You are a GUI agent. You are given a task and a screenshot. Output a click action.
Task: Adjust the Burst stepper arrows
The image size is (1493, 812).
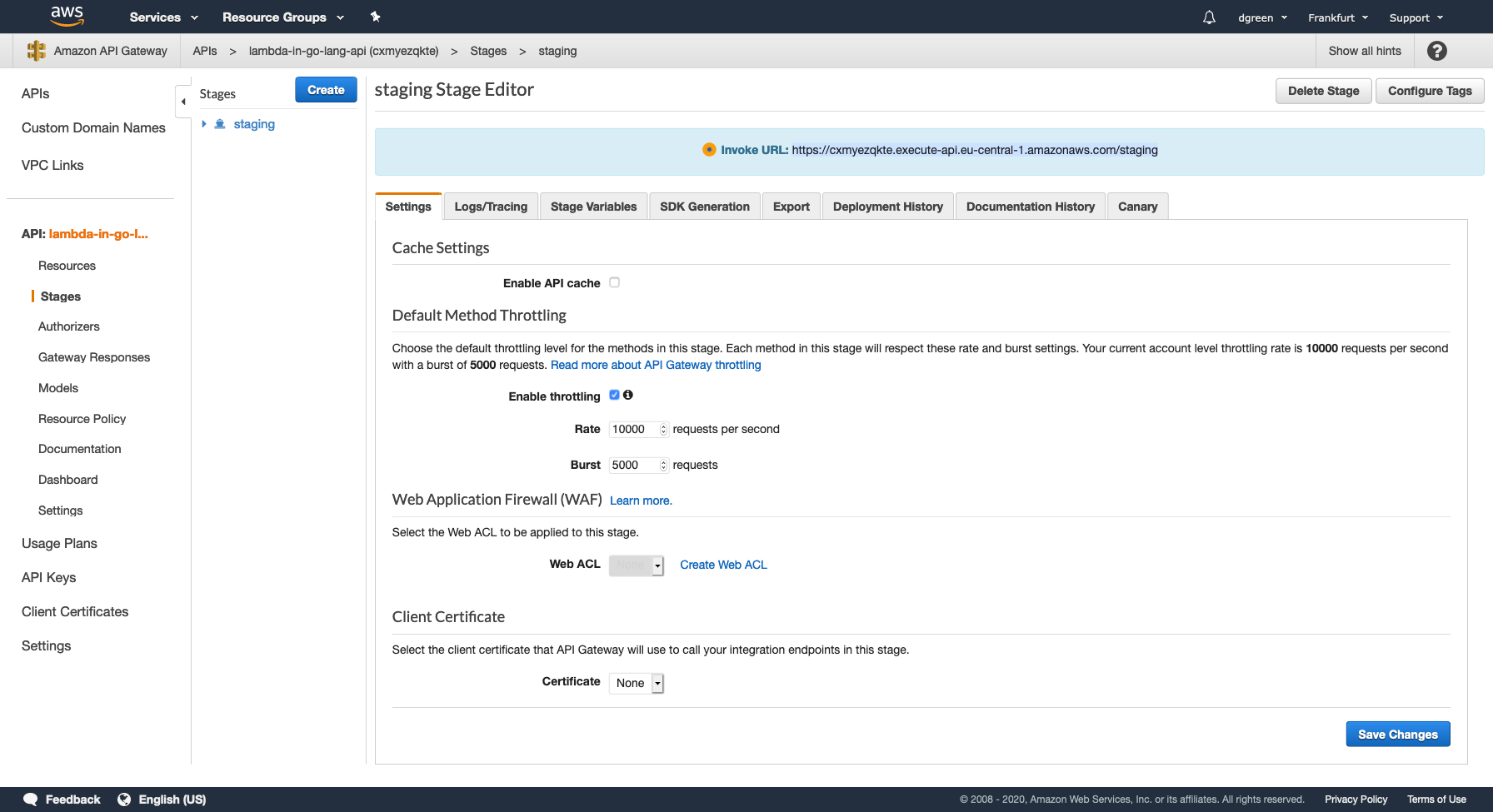663,466
